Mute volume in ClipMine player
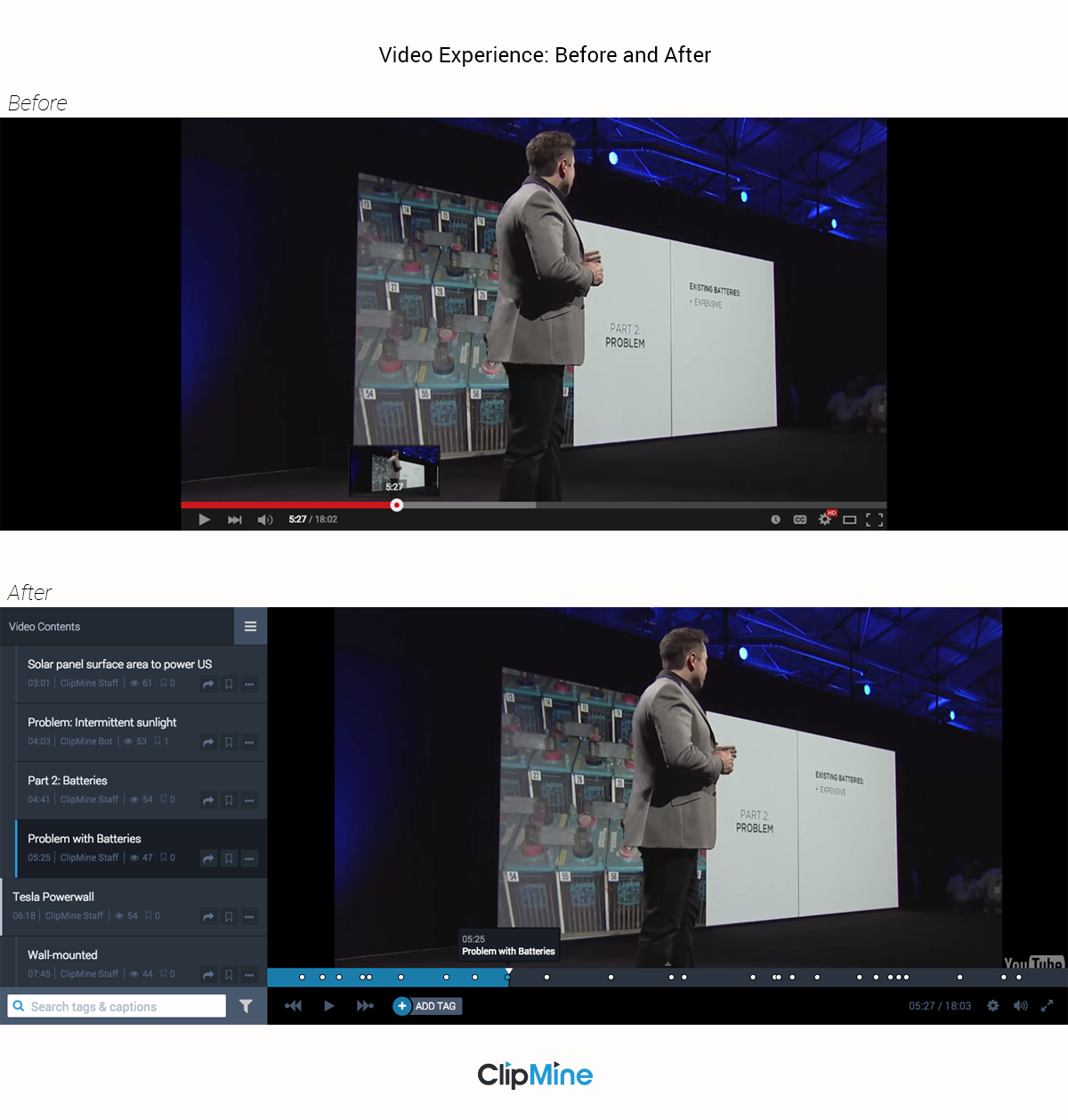1068x1120 pixels. (x=1021, y=1006)
